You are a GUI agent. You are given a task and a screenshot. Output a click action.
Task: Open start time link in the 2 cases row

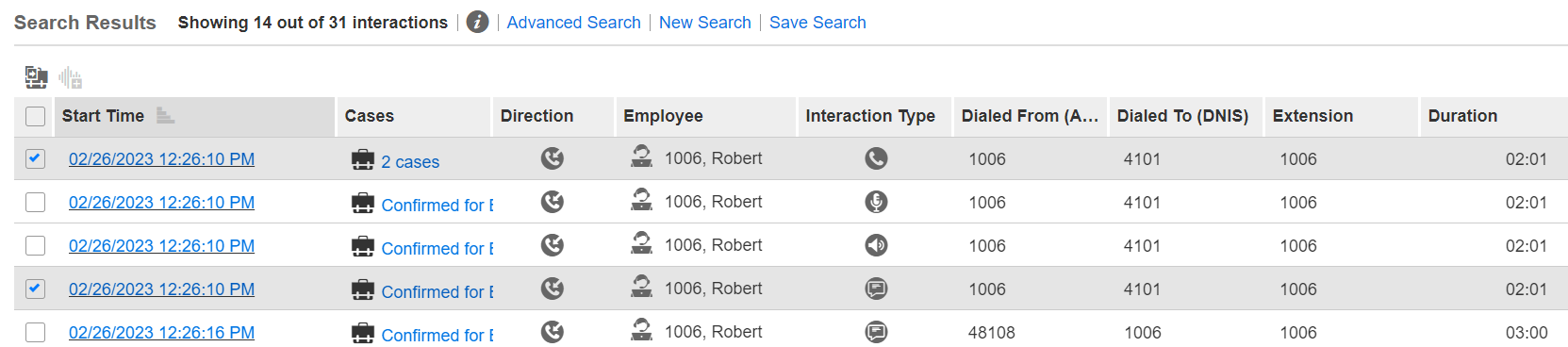click(161, 159)
